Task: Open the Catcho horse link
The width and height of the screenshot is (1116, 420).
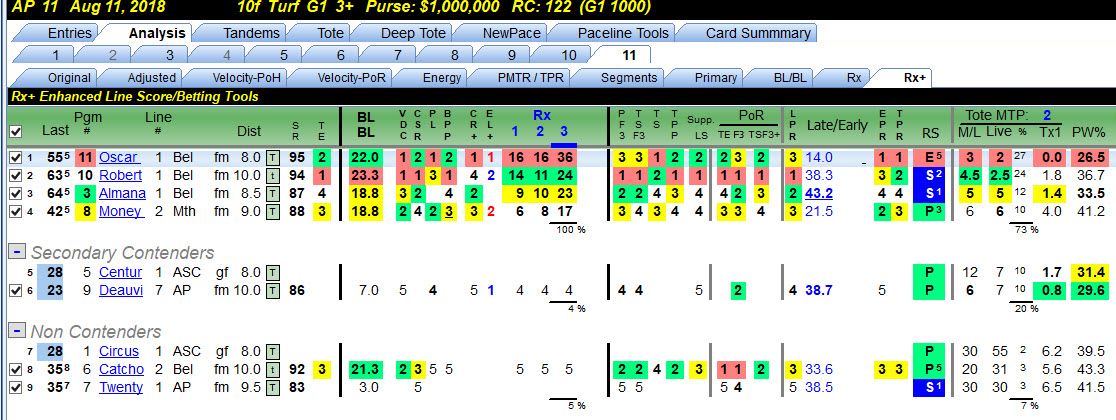Action: 121,369
